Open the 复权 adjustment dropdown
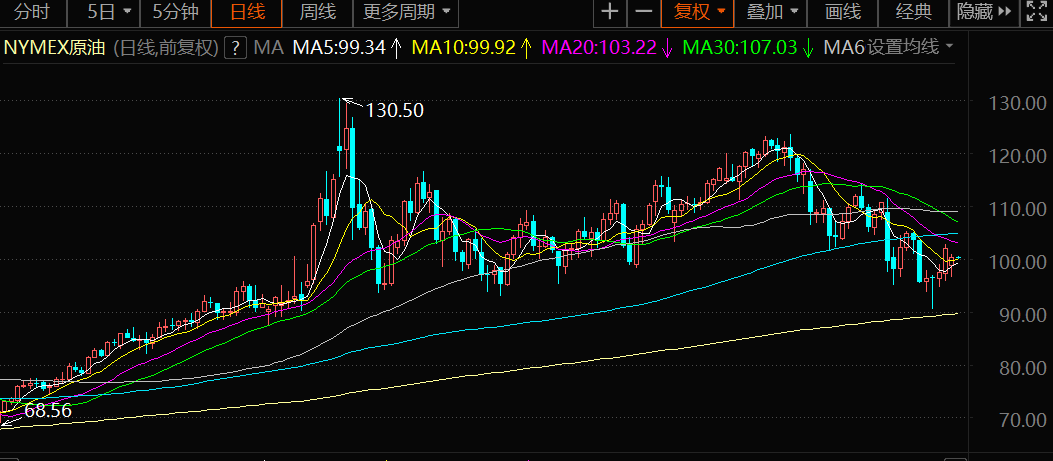This screenshot has width=1053, height=461. point(699,13)
